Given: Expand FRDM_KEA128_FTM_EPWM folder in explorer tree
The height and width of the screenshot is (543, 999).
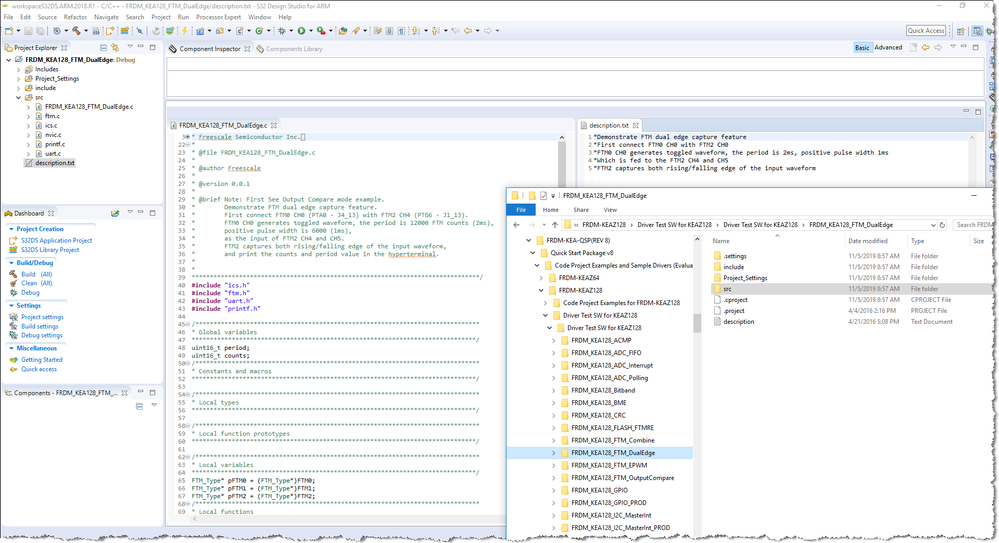Looking at the screenshot, I should 554,465.
